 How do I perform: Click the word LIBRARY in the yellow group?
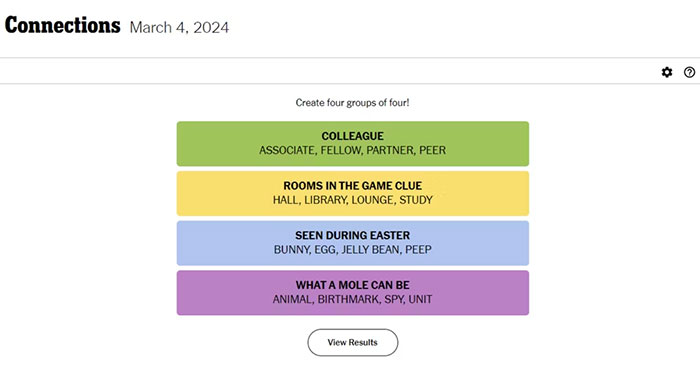point(325,200)
